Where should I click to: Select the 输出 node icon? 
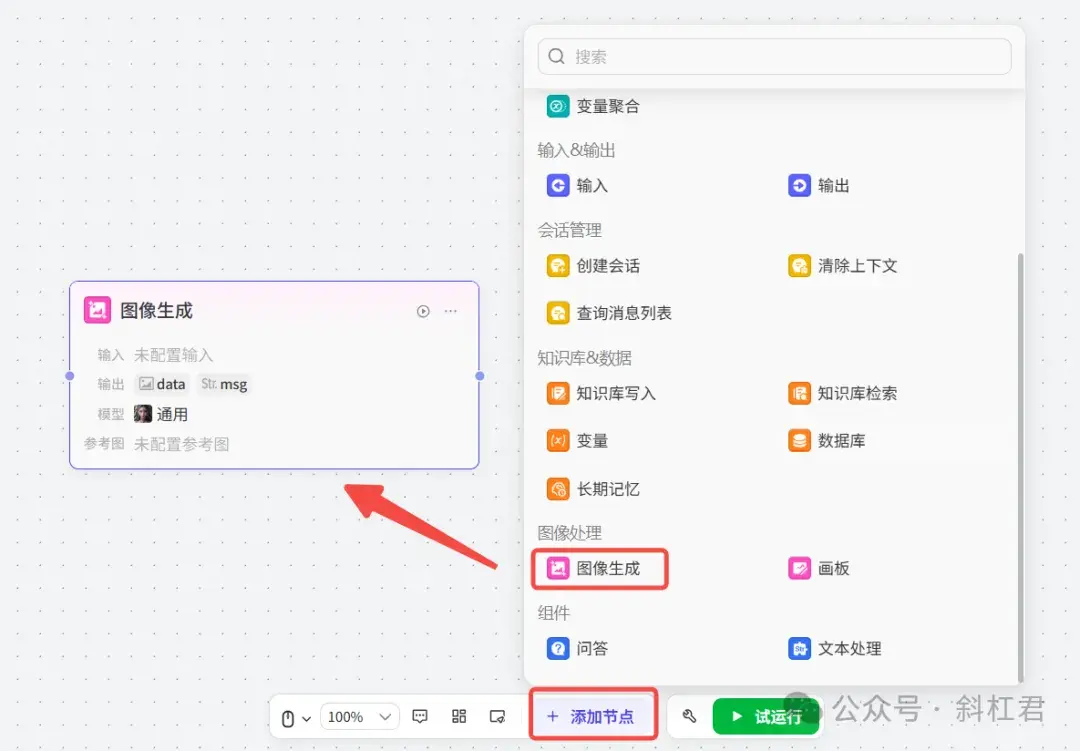tap(799, 185)
